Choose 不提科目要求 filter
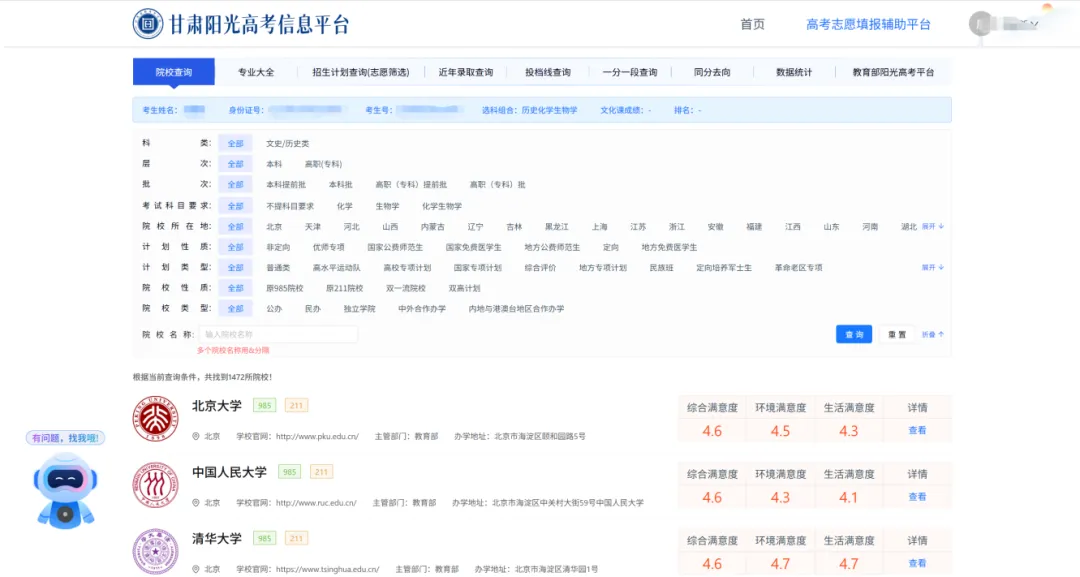 coord(290,206)
